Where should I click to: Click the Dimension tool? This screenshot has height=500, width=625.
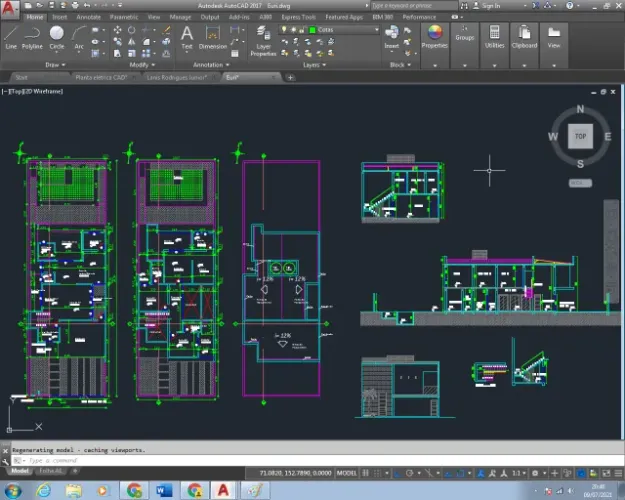click(x=212, y=37)
